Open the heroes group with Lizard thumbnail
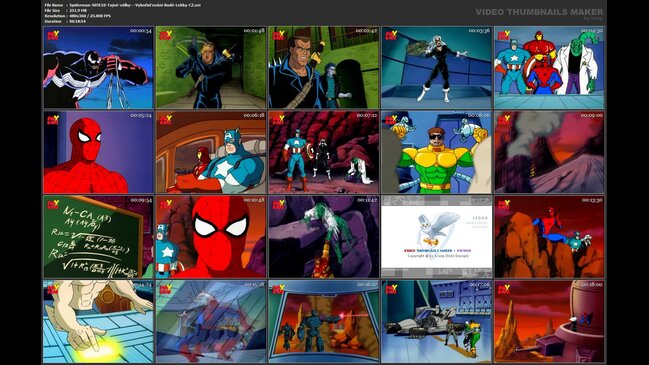 click(549, 67)
